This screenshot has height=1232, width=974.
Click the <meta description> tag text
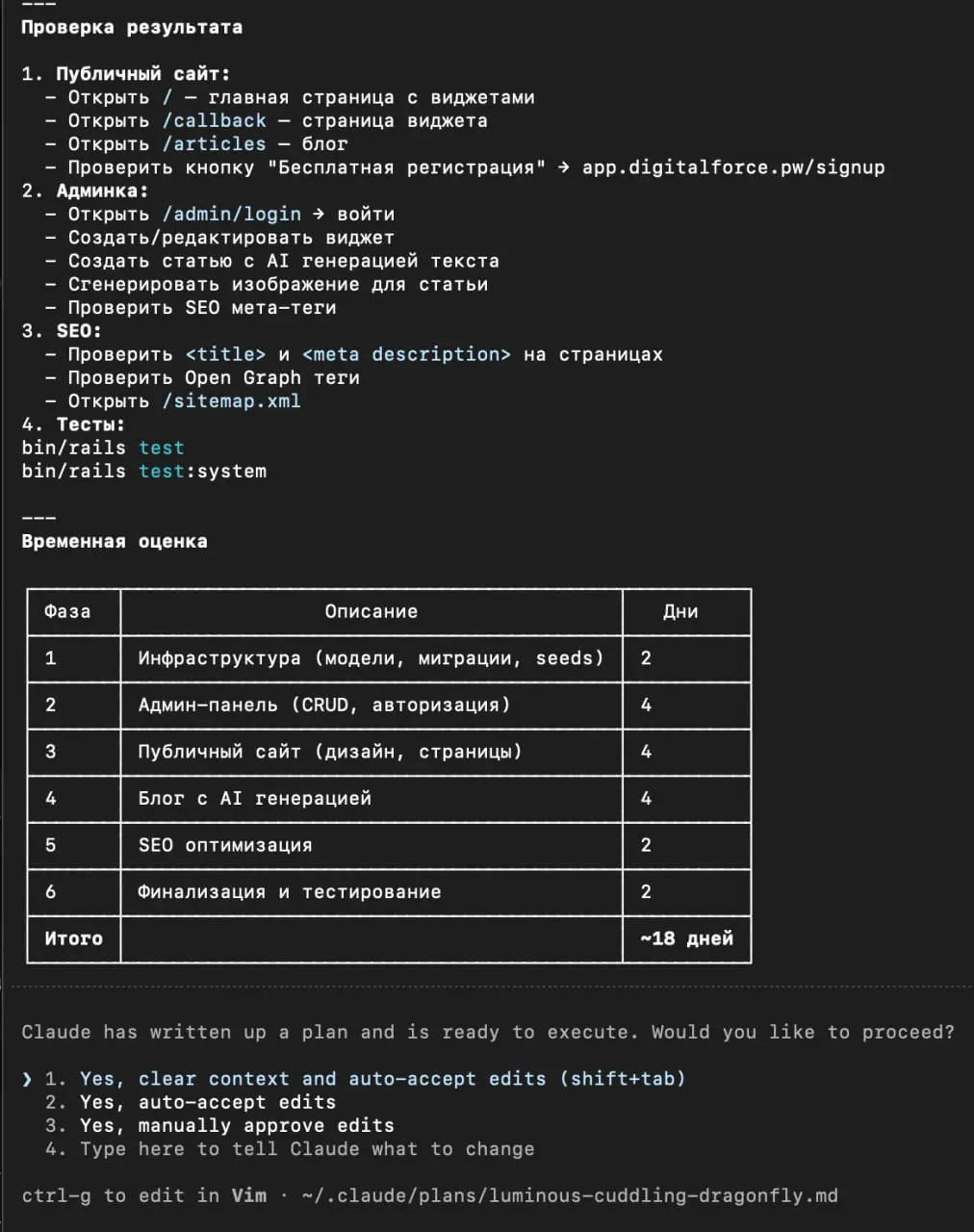(x=406, y=354)
